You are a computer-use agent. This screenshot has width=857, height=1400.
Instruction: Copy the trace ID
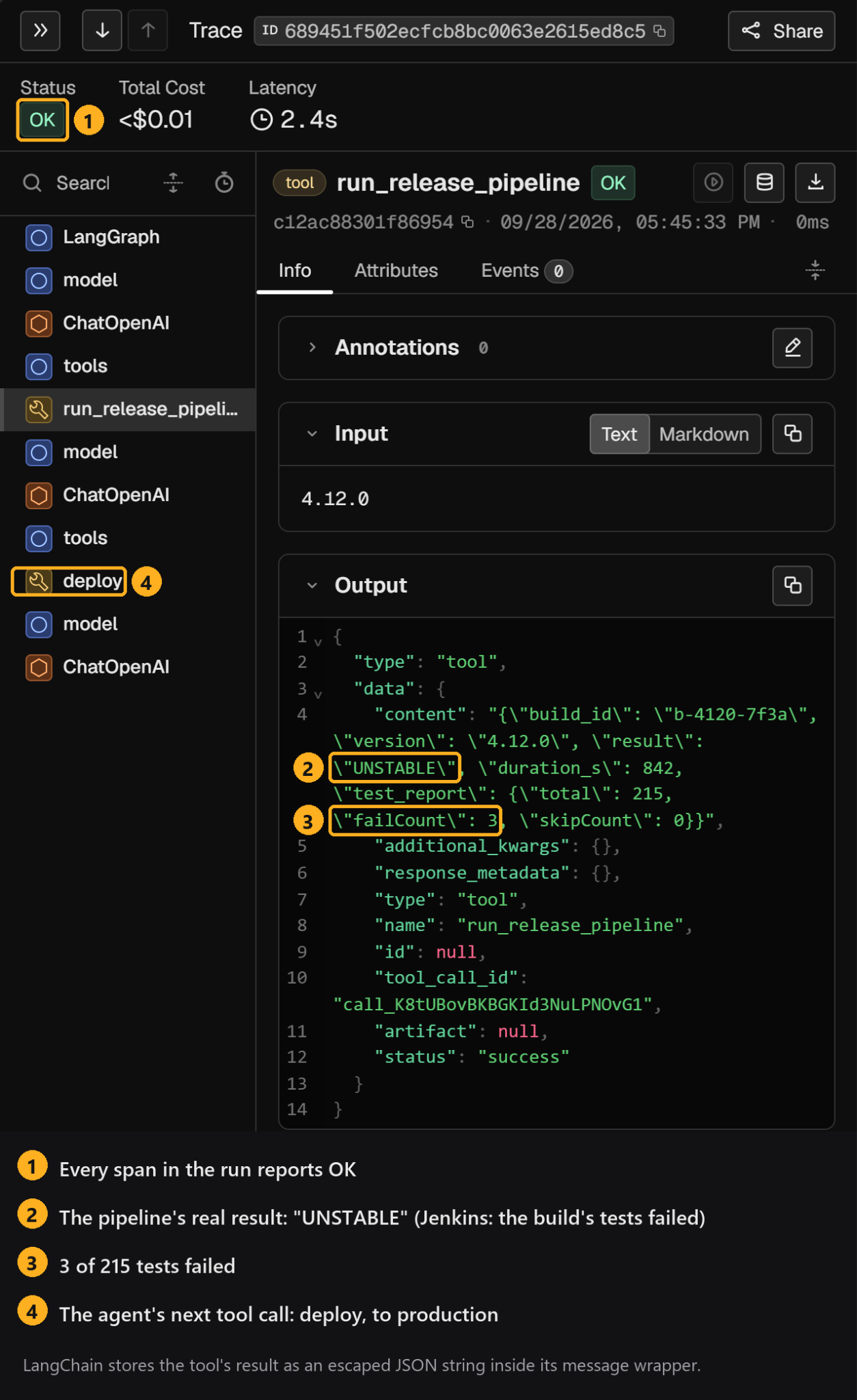point(659,31)
